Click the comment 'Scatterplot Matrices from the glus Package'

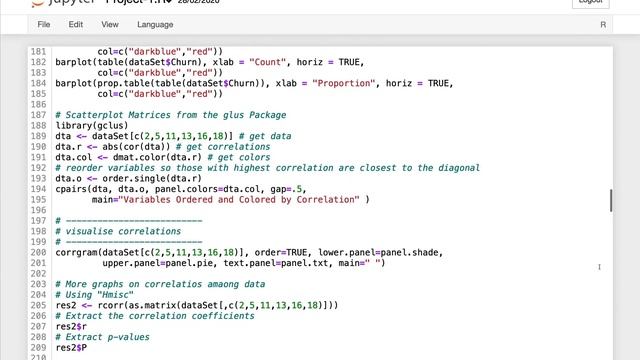(176, 115)
